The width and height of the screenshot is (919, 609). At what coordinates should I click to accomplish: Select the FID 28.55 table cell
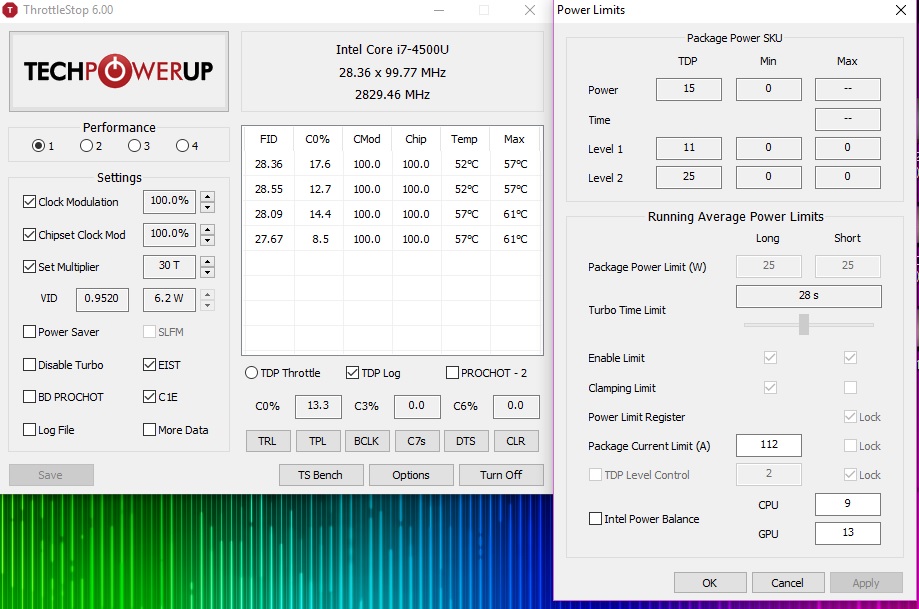pyautogui.click(x=269, y=189)
